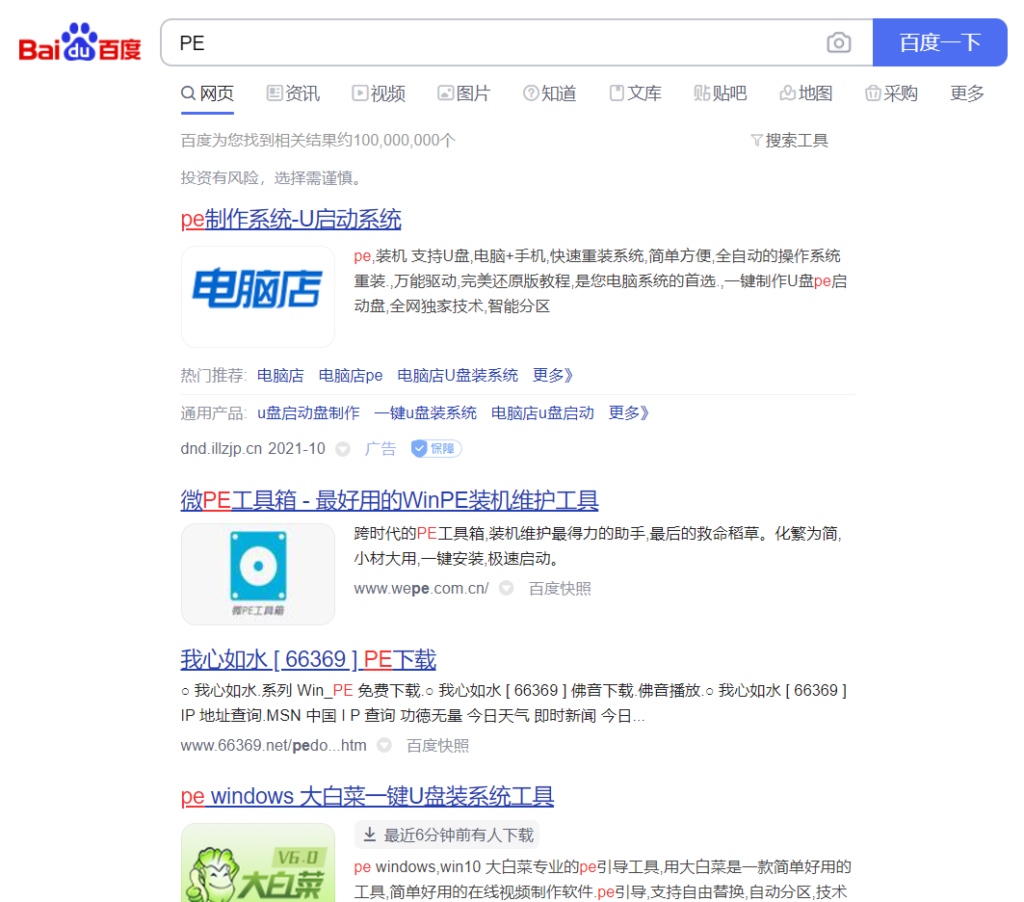Open pe windows 大白菜 result link
1024x902 pixels.
coord(367,796)
